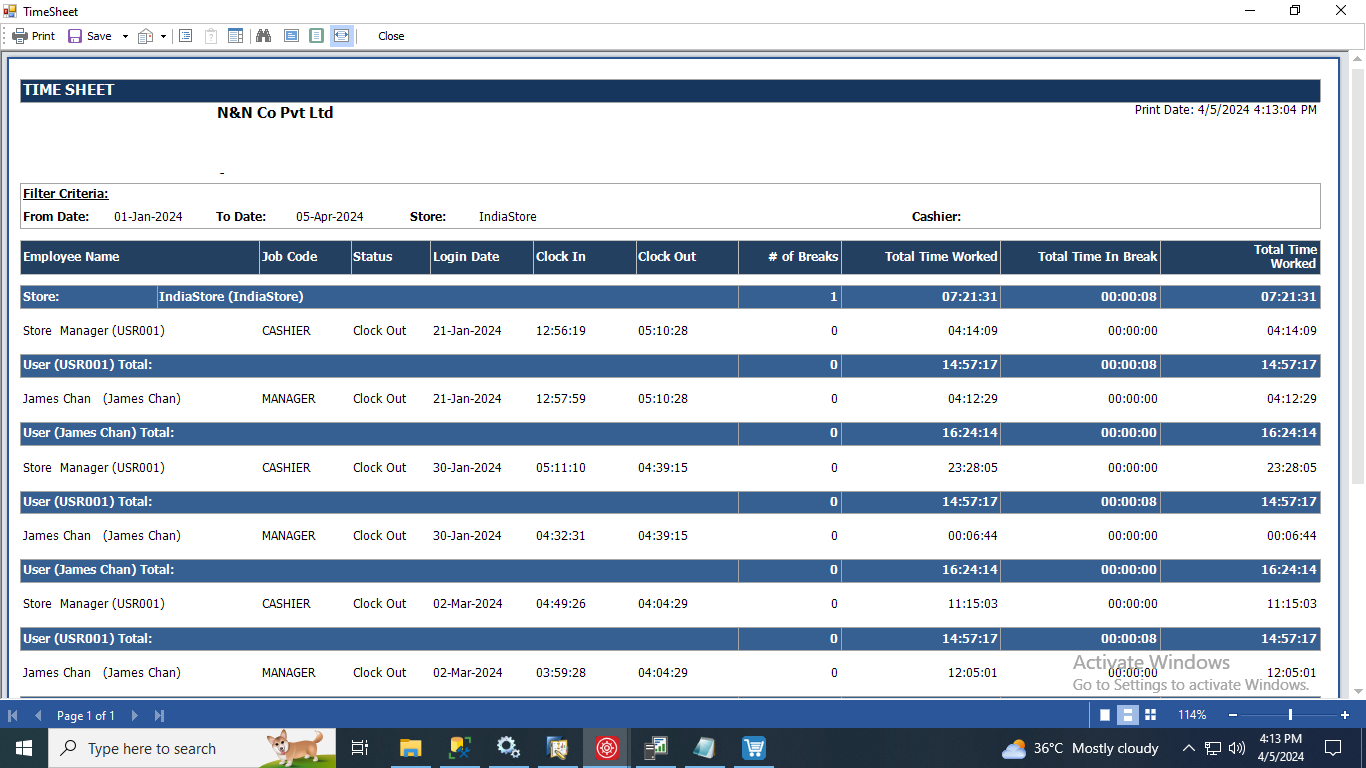Image resolution: width=1366 pixels, height=768 pixels.
Task: Click the From Date value 01-Jan-2024
Action: (x=148, y=217)
